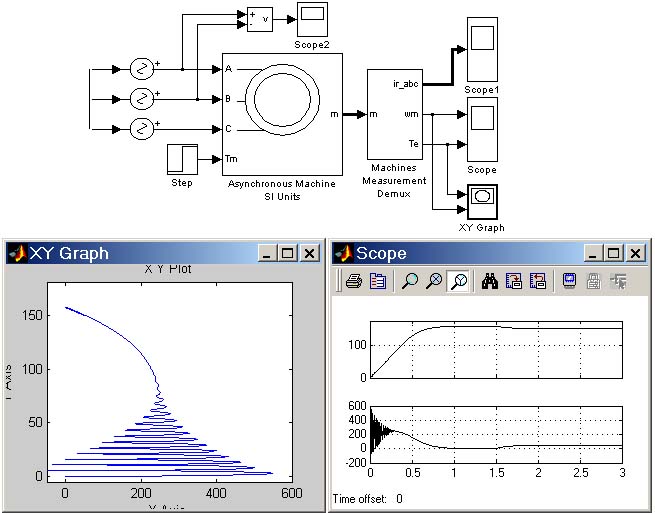
Task: Toggle the Floating scope icon
Action: (x=569, y=281)
